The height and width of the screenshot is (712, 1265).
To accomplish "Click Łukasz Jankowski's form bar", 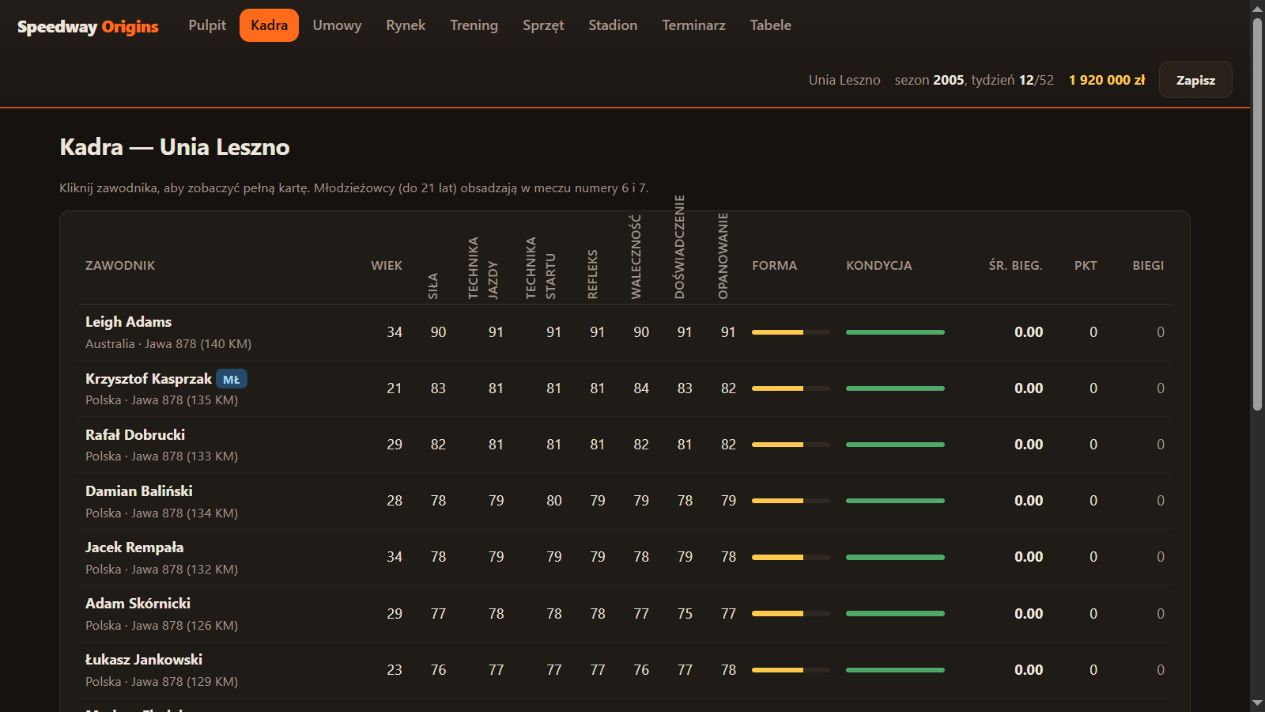I will tap(790, 669).
